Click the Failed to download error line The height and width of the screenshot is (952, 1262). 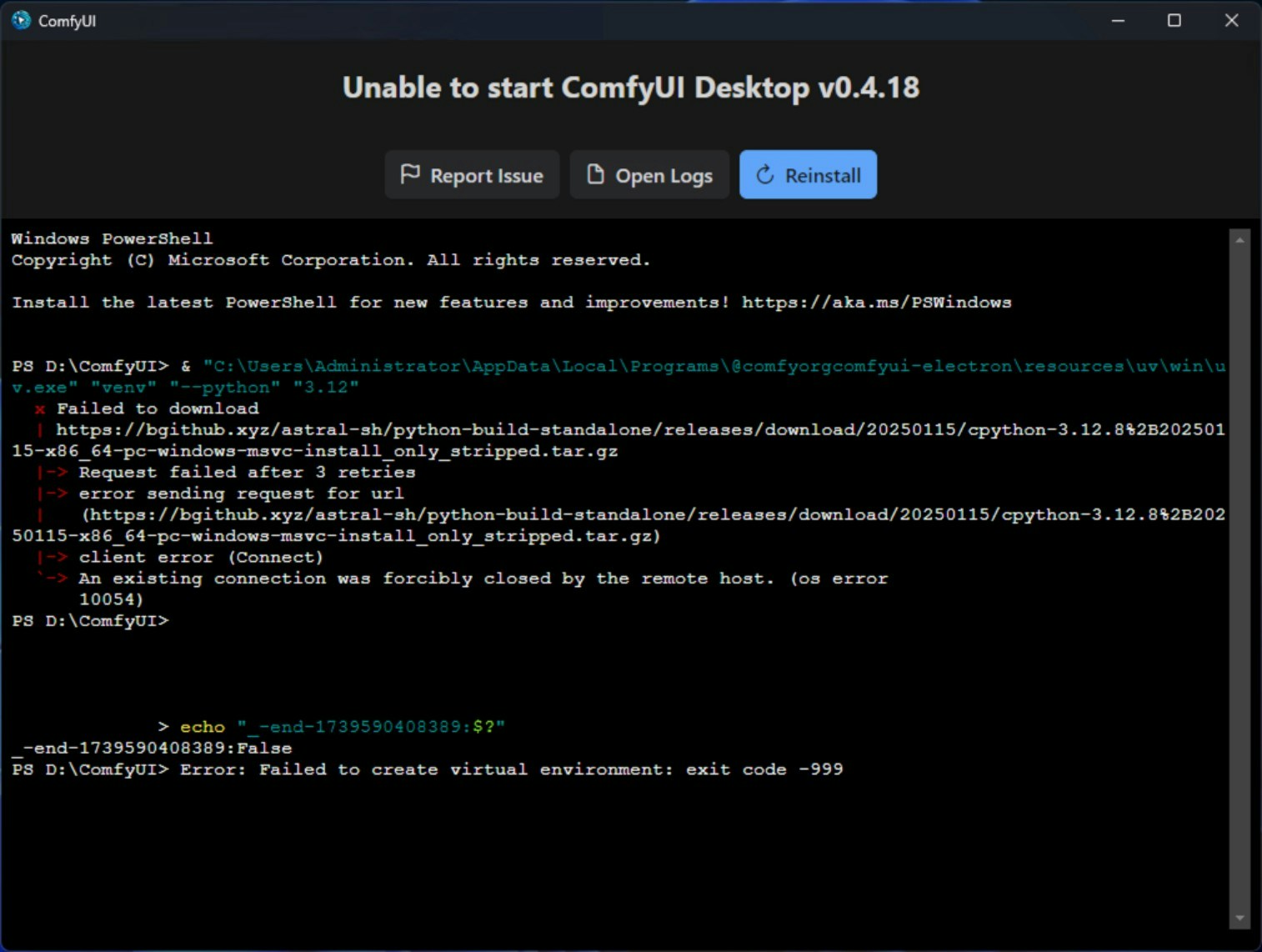(x=155, y=408)
